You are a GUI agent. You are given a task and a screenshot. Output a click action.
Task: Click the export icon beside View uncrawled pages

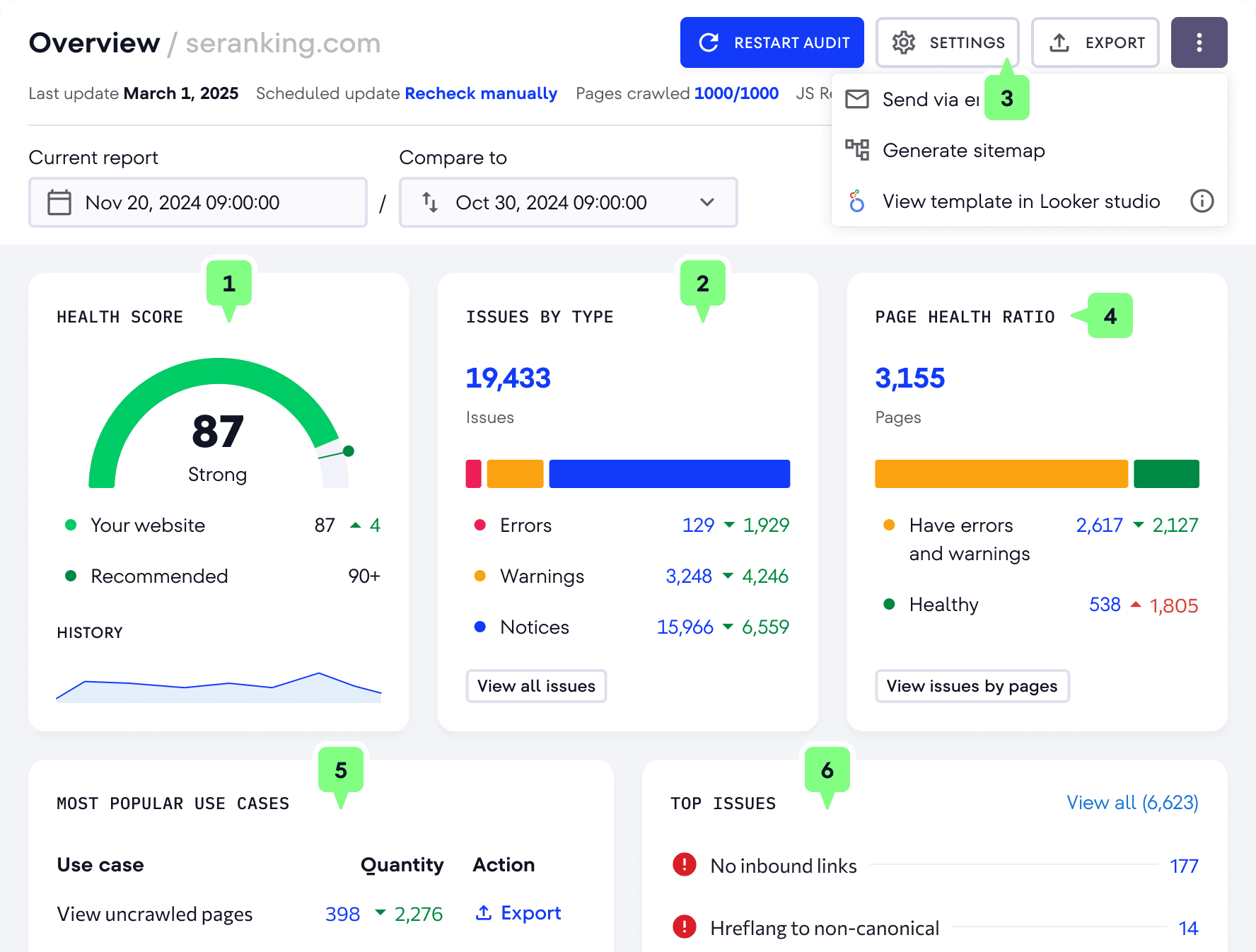(484, 912)
